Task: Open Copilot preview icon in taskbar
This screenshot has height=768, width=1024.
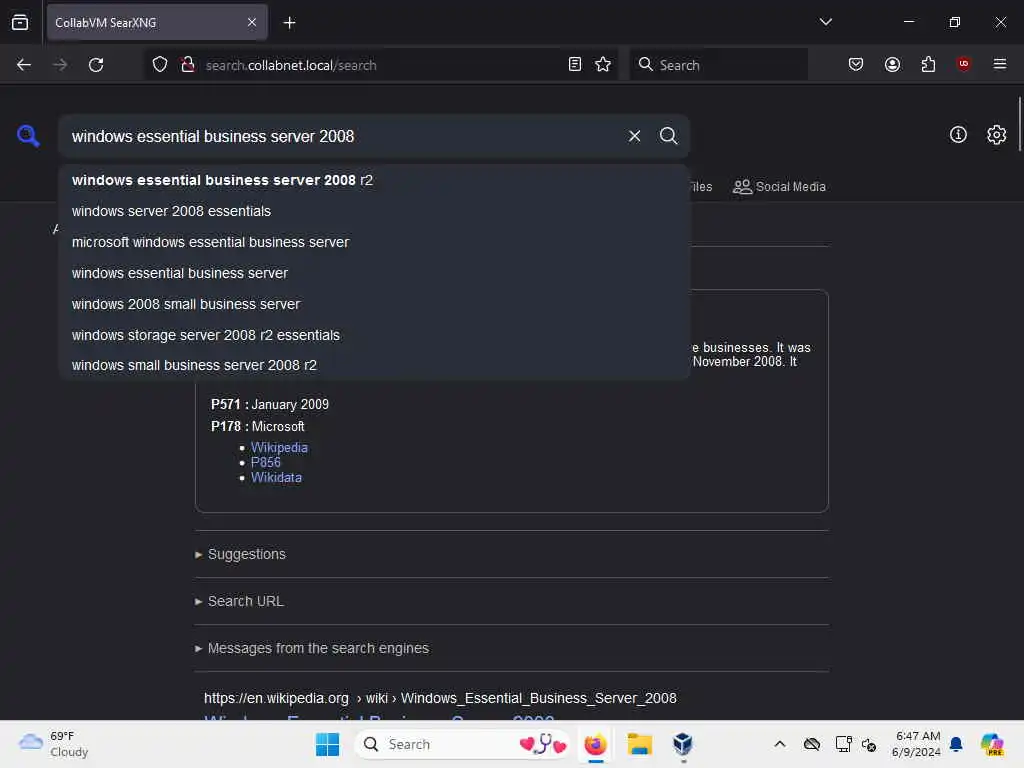Action: tap(991, 744)
